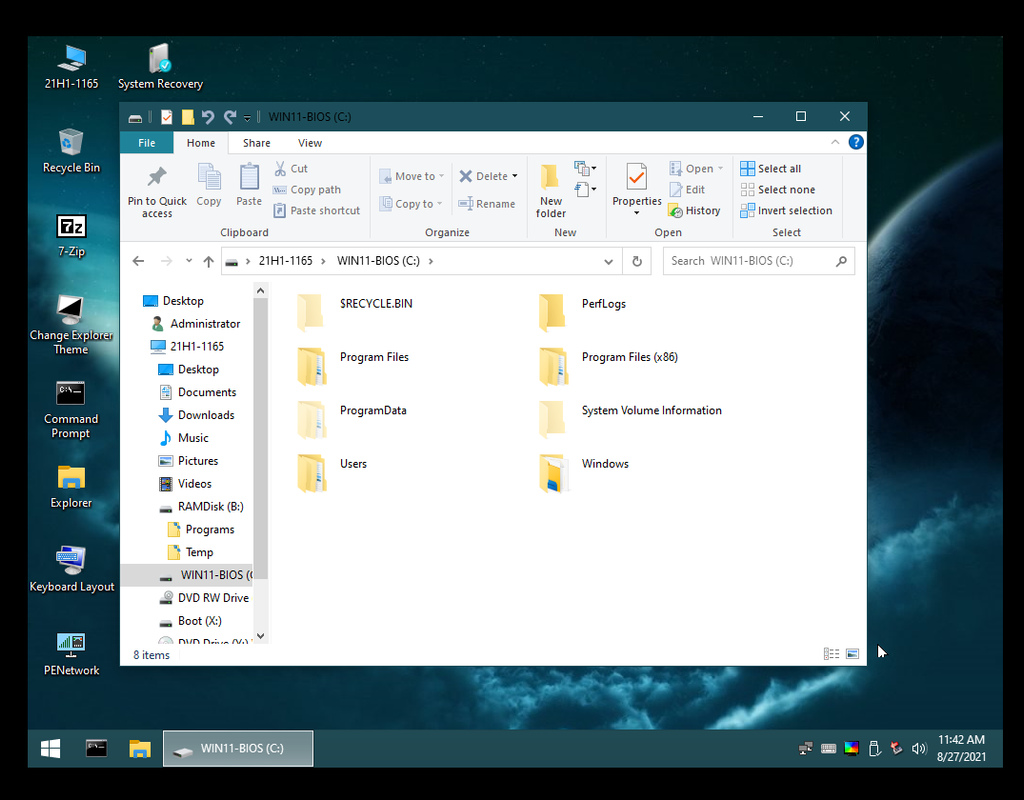Click 21H1-1165 in address breadcrumb
The height and width of the screenshot is (800, 1024).
(285, 261)
